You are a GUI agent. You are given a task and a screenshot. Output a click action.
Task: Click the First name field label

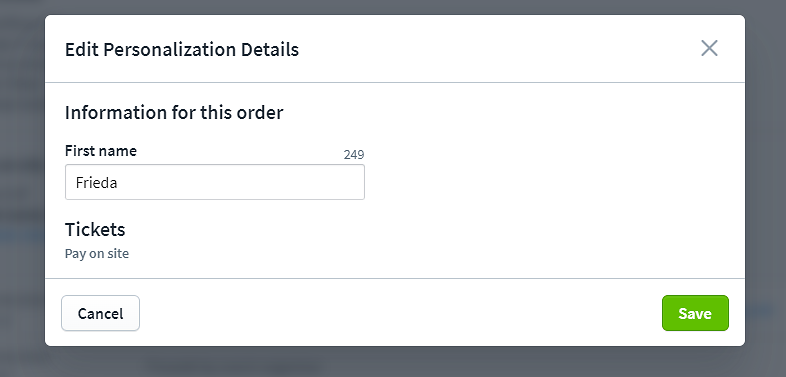point(101,151)
